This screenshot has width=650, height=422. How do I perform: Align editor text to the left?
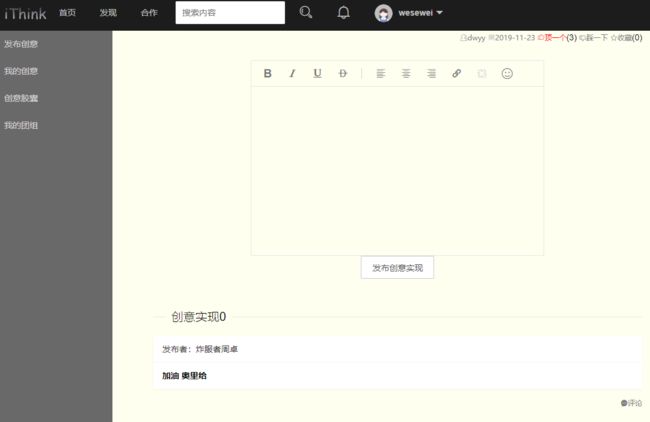click(381, 73)
